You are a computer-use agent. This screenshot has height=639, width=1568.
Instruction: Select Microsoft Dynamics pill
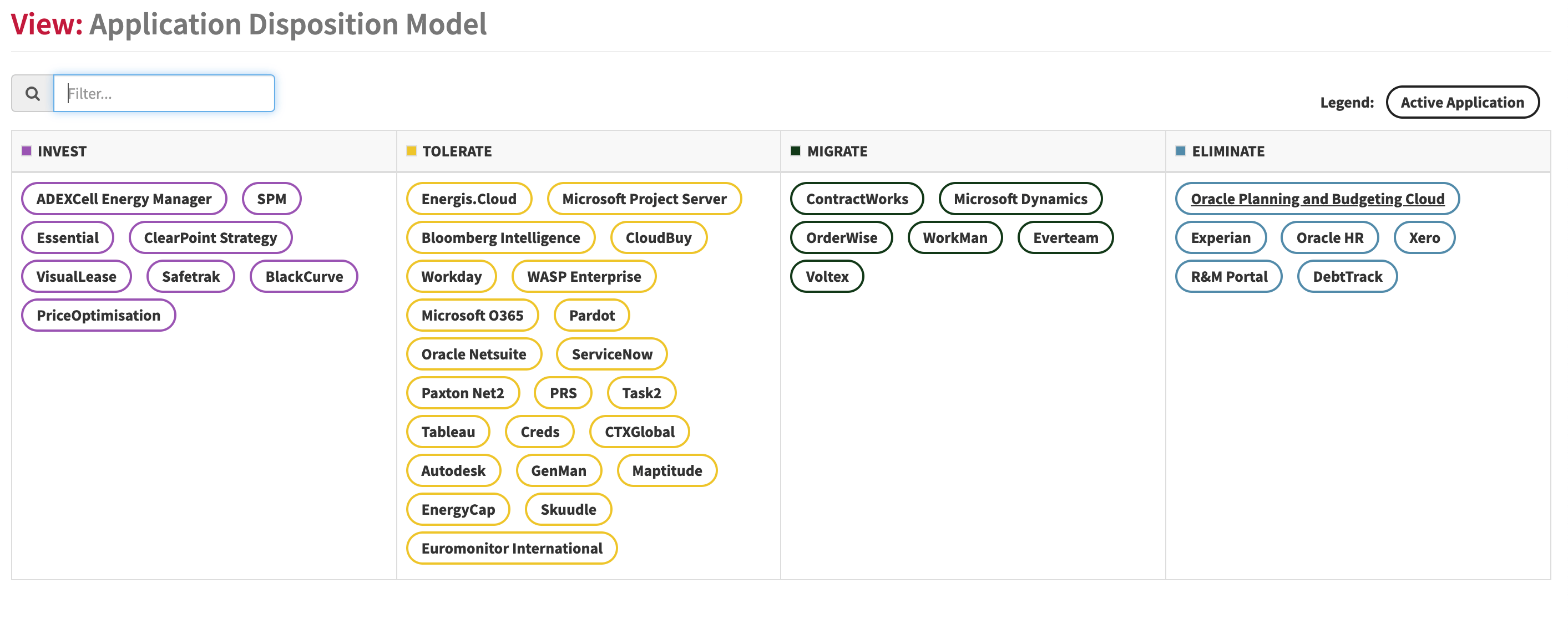coord(1020,199)
